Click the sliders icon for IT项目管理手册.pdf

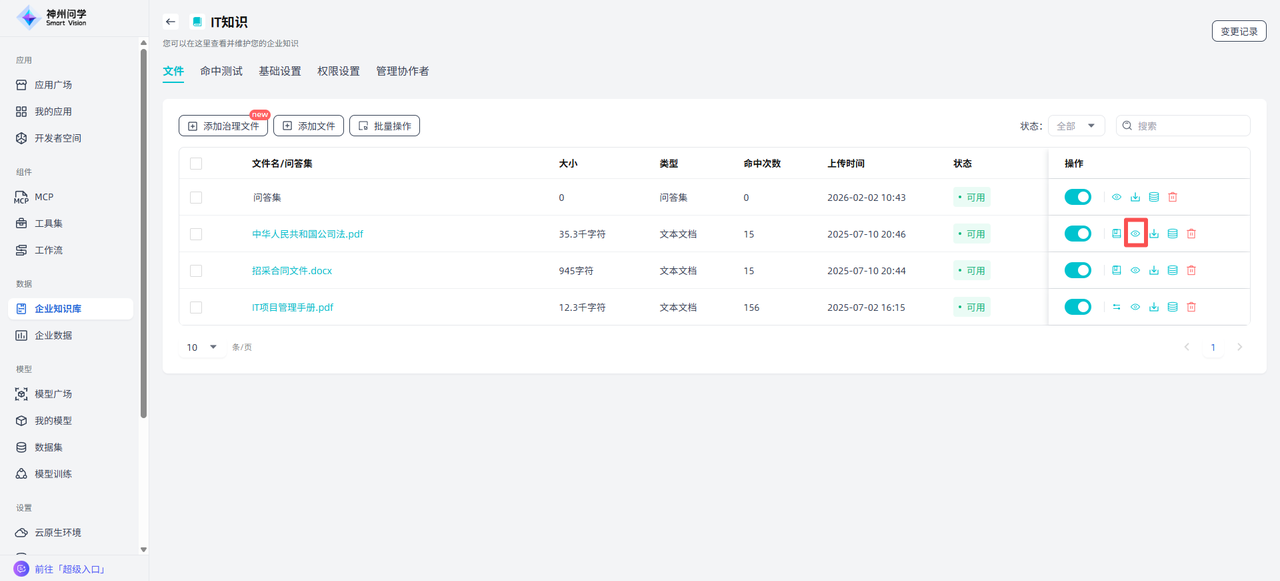point(1116,307)
